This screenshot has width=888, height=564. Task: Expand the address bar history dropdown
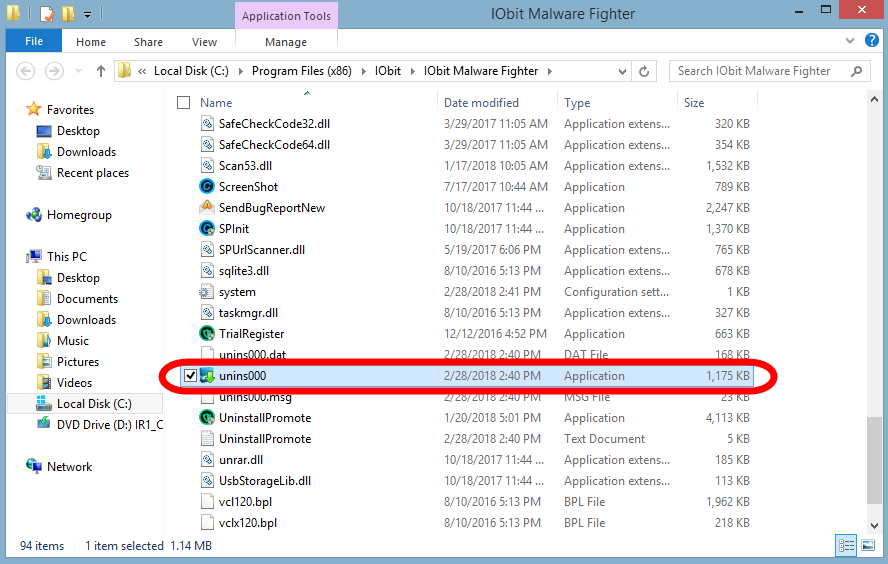tap(622, 71)
